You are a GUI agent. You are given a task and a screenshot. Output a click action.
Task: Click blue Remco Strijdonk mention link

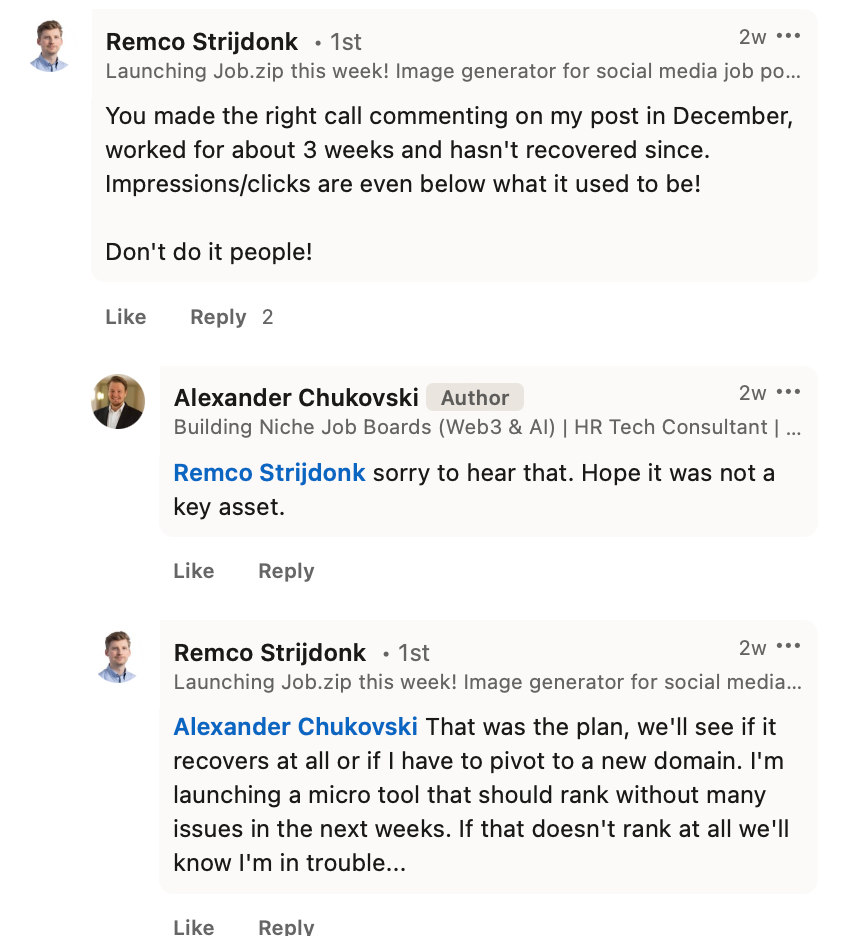point(270,473)
